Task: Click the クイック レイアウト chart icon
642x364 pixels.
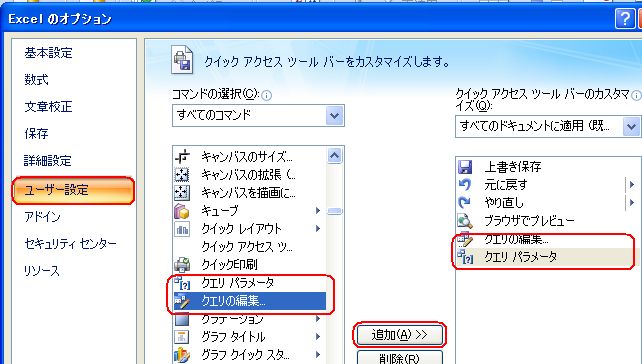Action: (x=182, y=228)
